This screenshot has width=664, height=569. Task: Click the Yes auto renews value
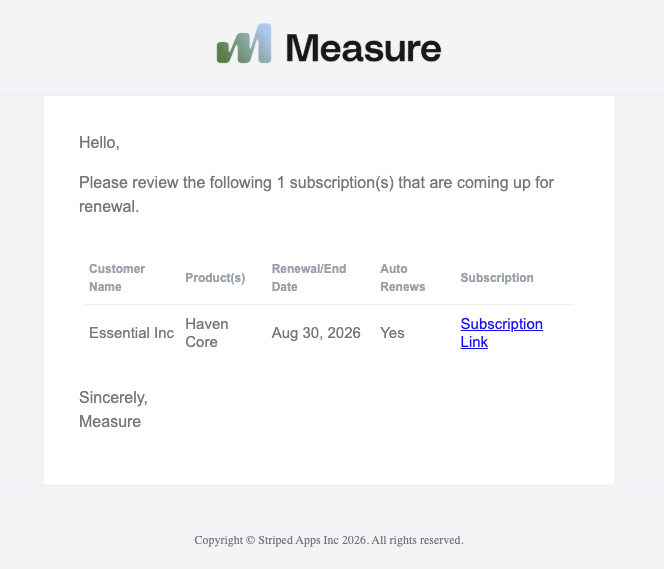pyautogui.click(x=392, y=333)
